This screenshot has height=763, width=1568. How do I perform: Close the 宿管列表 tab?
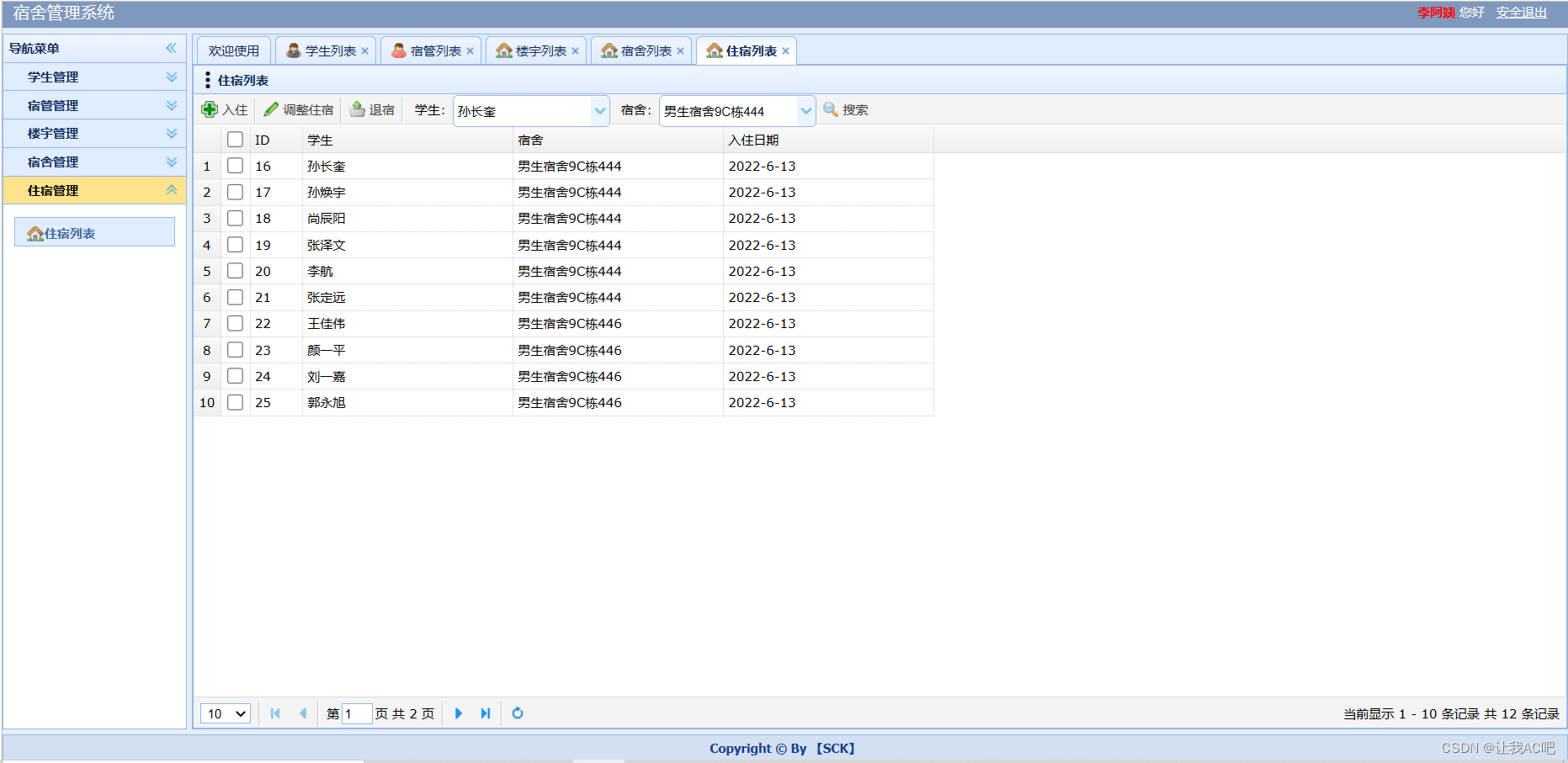click(x=470, y=51)
